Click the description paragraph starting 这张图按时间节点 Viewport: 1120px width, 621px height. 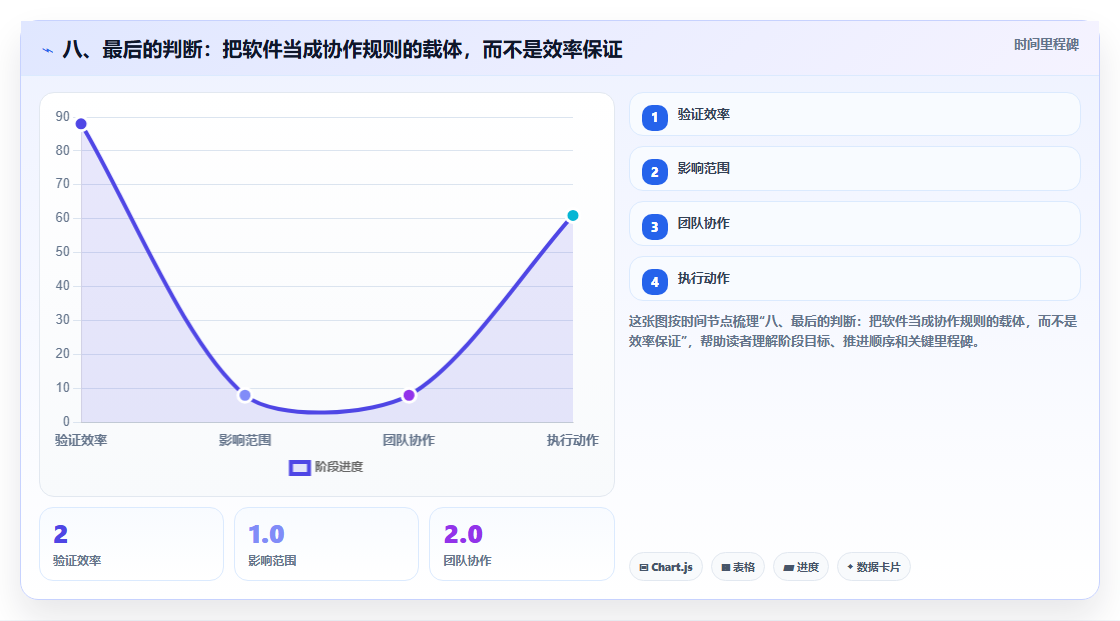pos(853,332)
